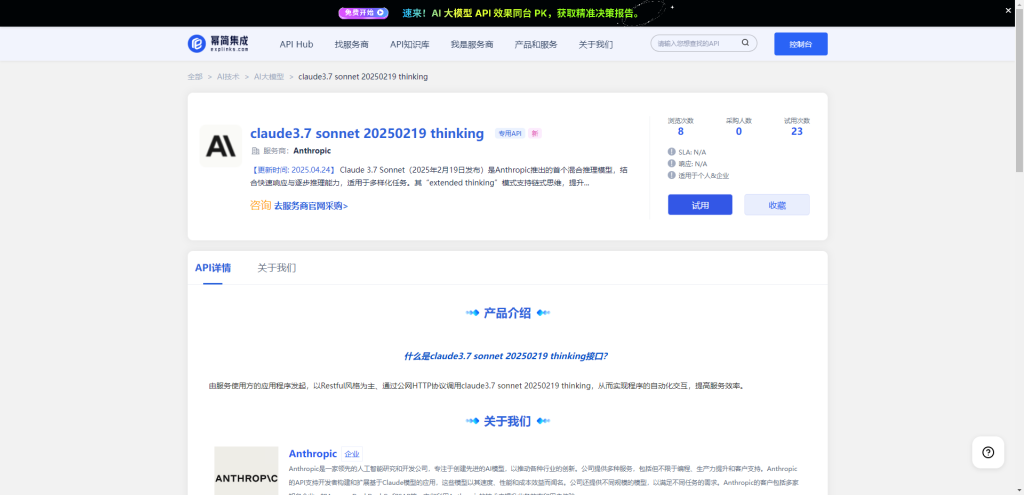This screenshot has height=495, width=1024.
Task: Open the help question mark widget
Action: [987, 452]
